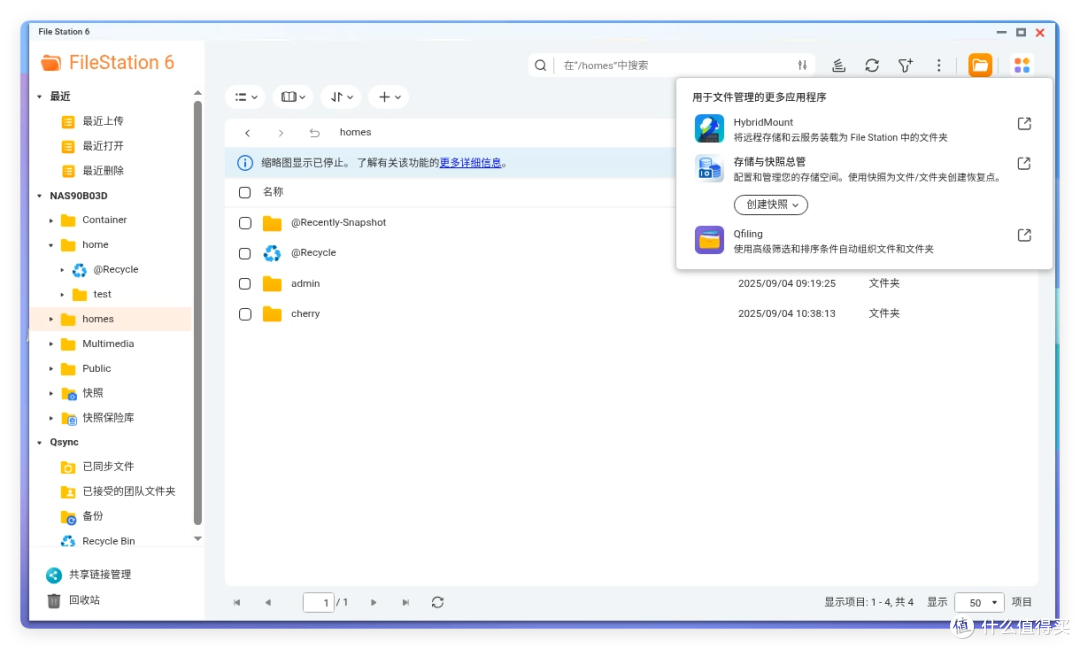
Task: Check the admin folder checkbox
Action: click(x=245, y=284)
